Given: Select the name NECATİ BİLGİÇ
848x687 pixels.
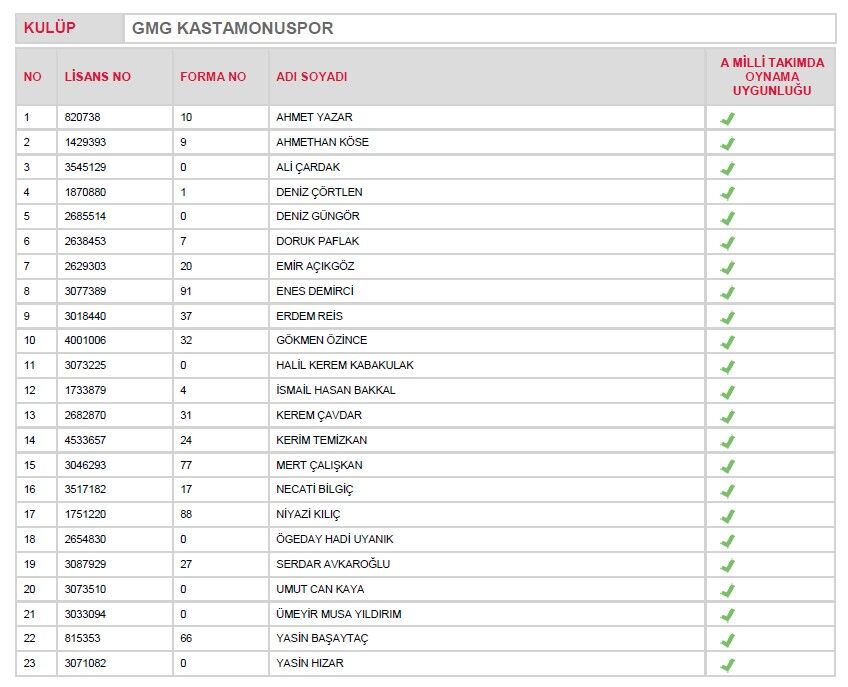Looking at the screenshot, I should pos(314,490).
